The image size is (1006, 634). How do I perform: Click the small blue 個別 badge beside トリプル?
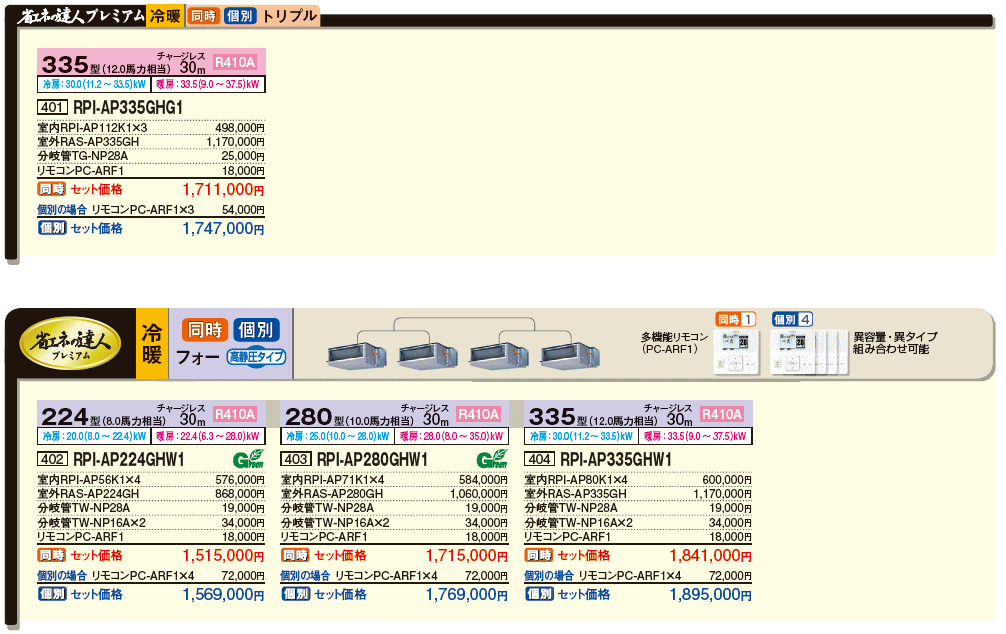pos(240,15)
